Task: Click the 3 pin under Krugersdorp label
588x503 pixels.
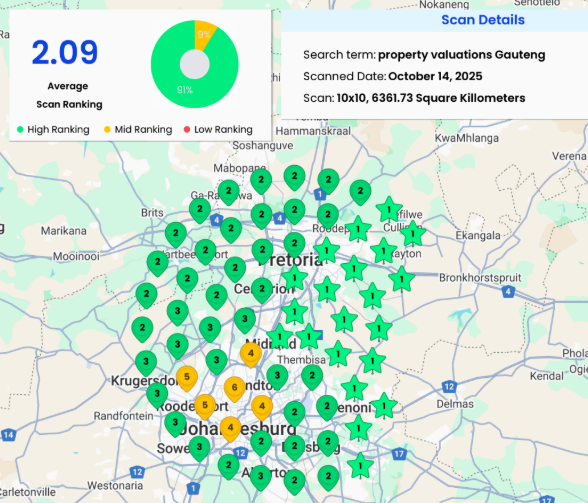Action: click(x=157, y=395)
